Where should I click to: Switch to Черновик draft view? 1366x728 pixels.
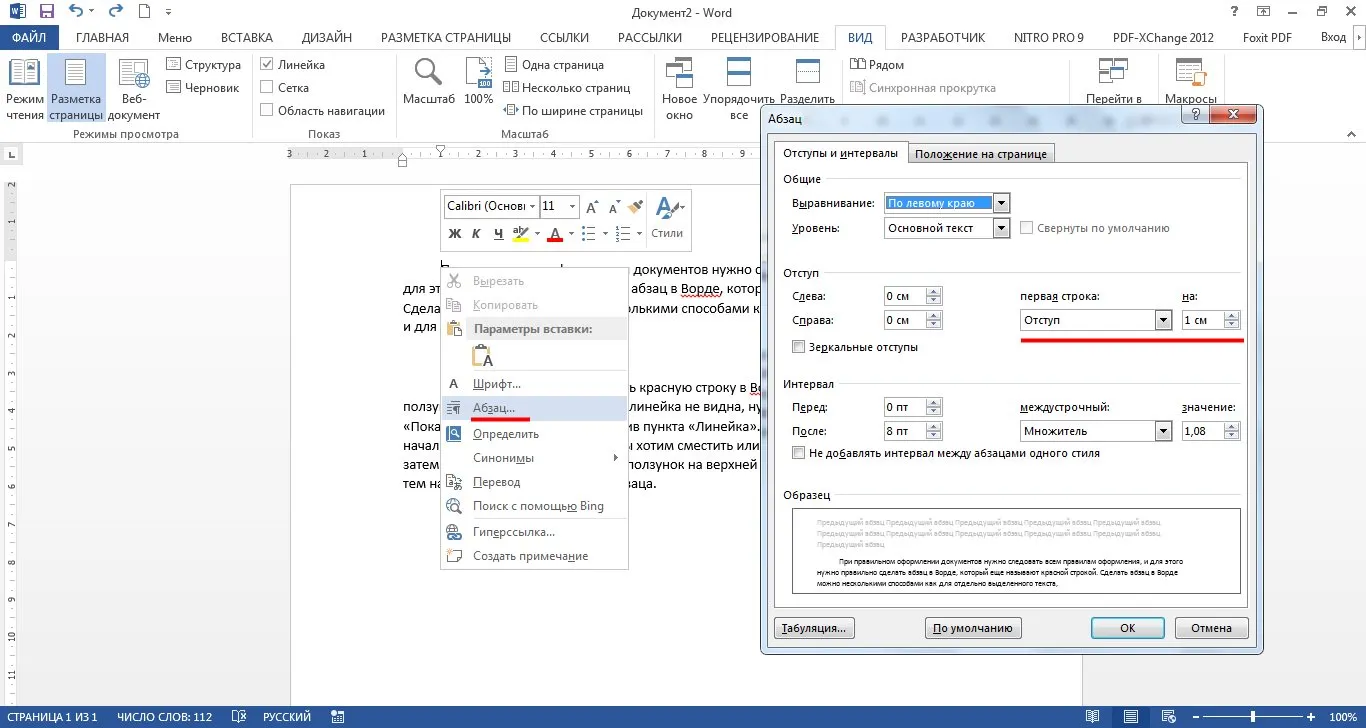point(202,88)
